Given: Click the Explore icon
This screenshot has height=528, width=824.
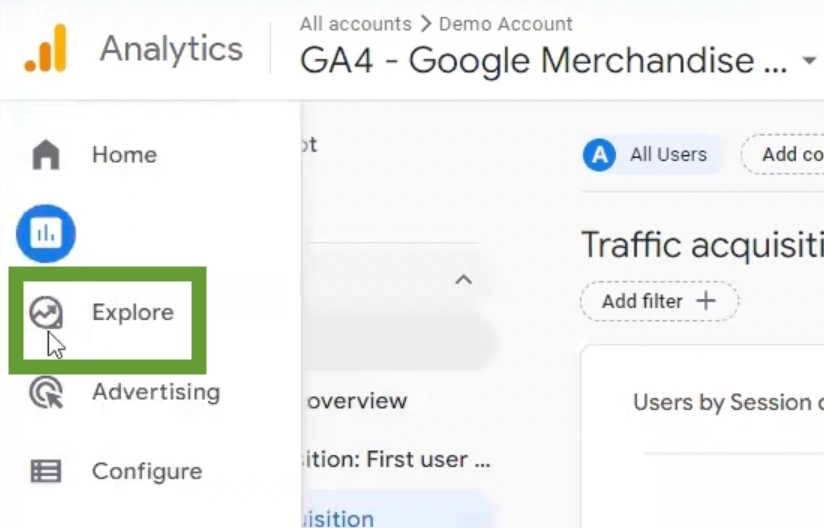Looking at the screenshot, I should (x=46, y=313).
